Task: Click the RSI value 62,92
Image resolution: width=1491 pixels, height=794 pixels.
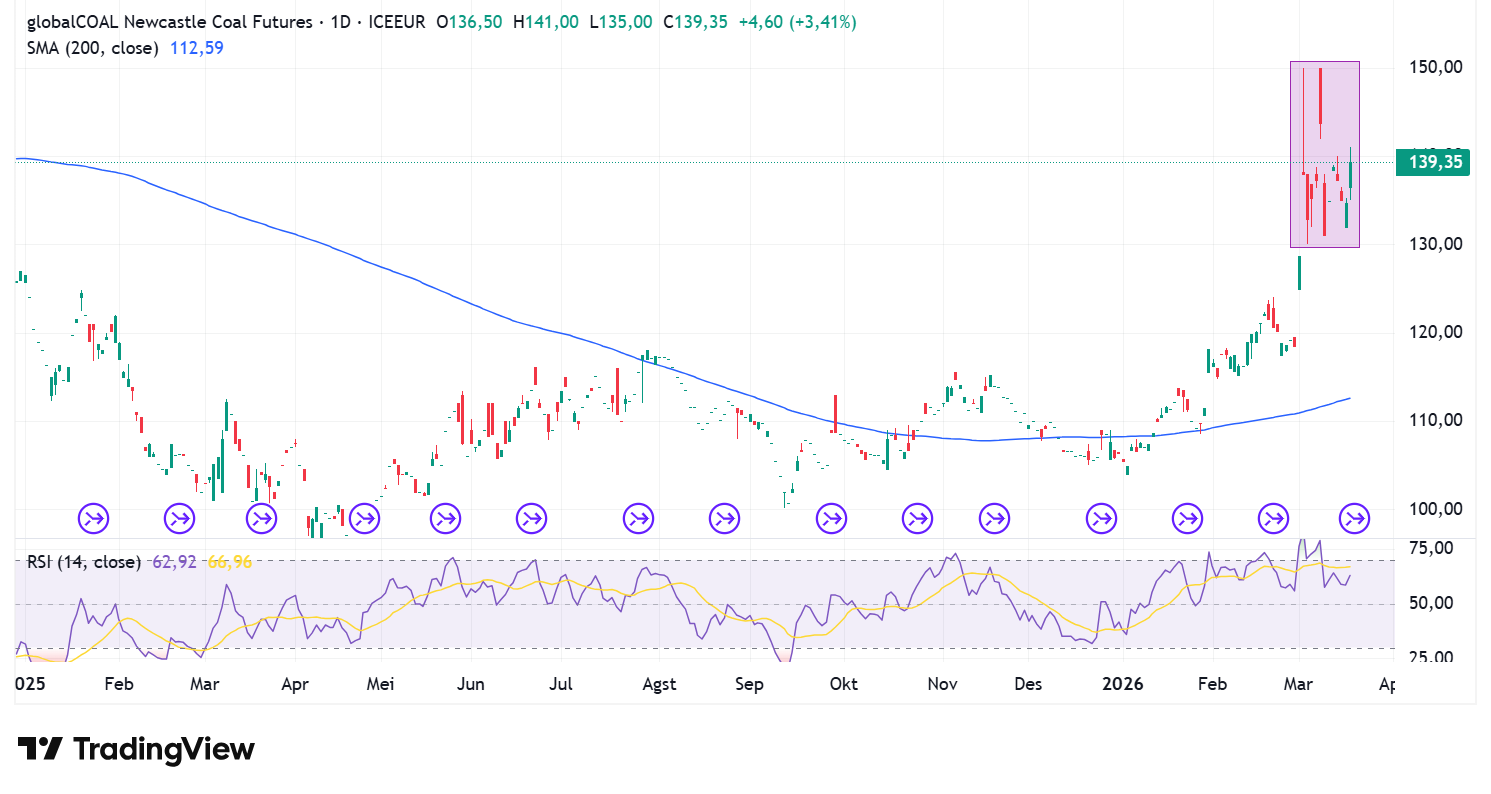Action: [x=176, y=562]
